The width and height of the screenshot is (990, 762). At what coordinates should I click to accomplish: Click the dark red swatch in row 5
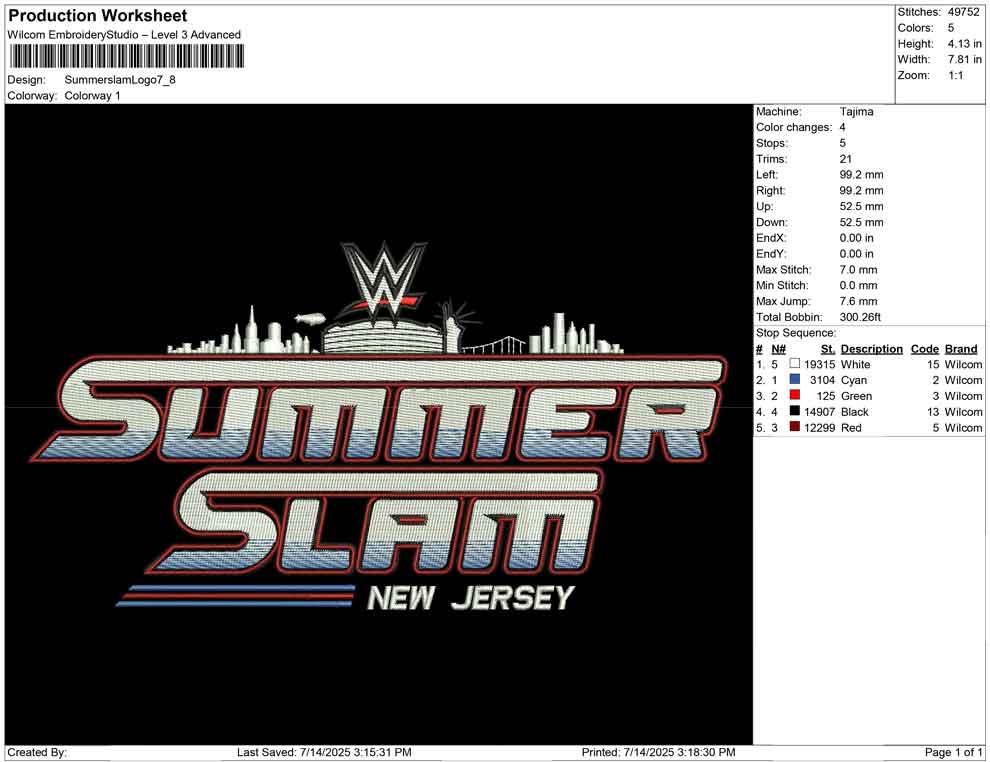coord(795,427)
